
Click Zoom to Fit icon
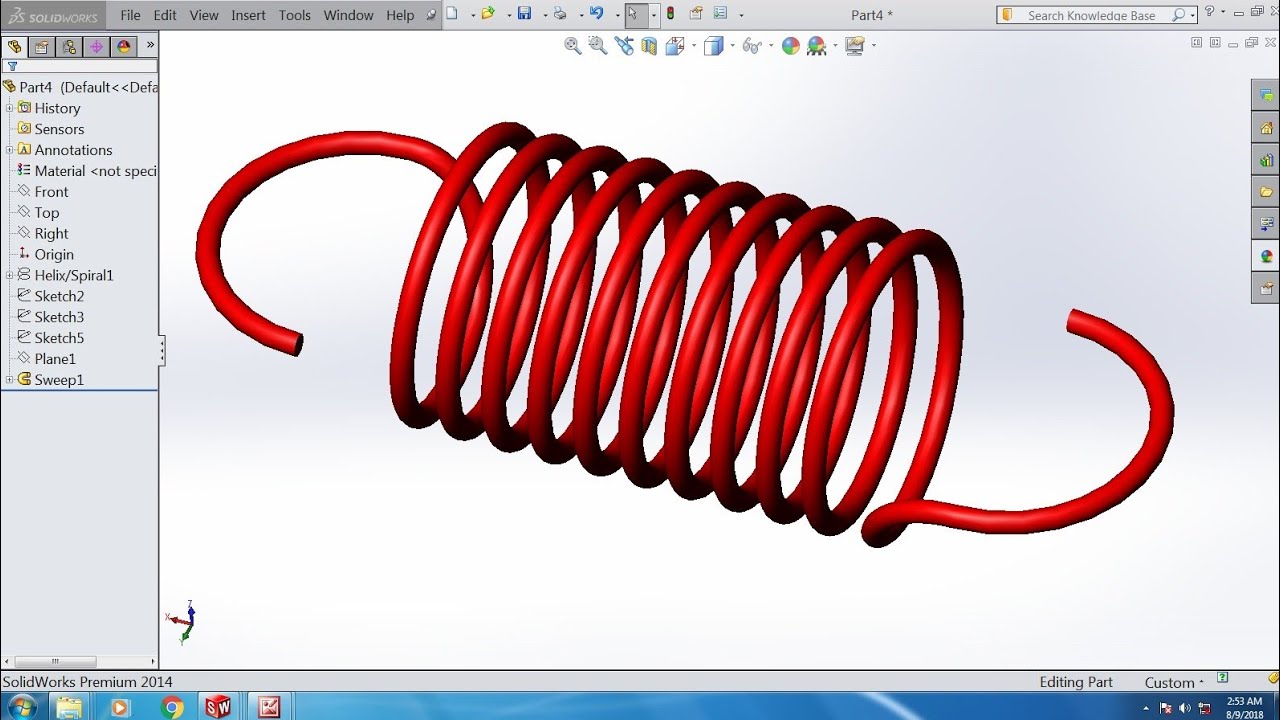(573, 45)
